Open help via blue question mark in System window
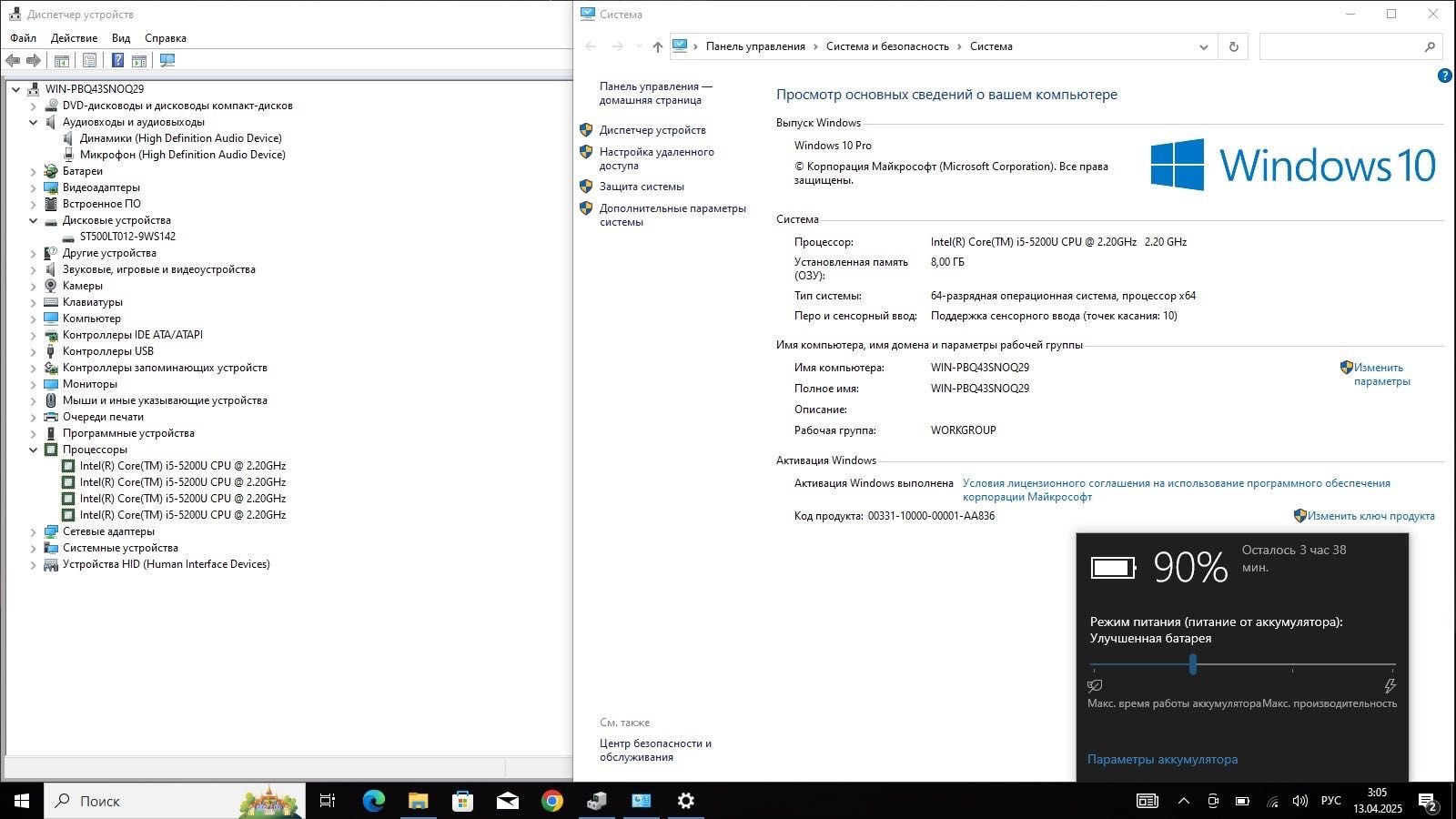 pos(1444,76)
